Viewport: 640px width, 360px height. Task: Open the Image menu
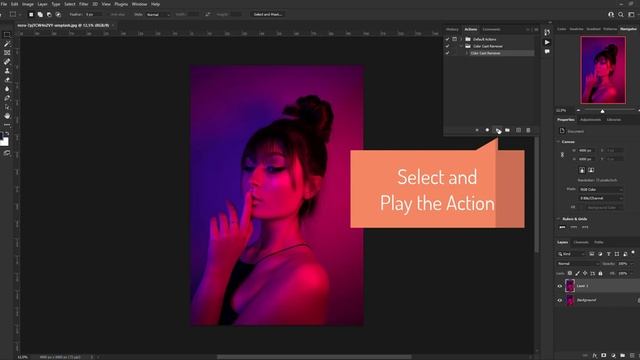28,4
